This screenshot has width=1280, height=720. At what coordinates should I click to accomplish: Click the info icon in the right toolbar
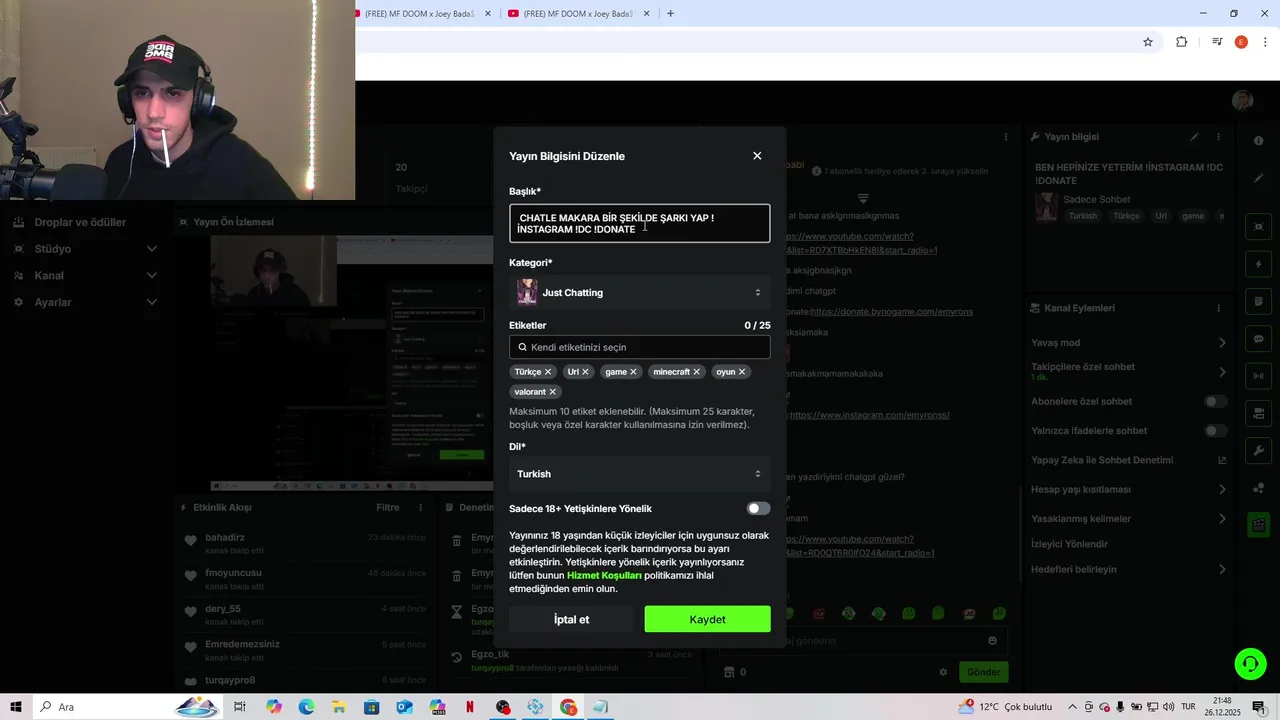(x=1259, y=141)
